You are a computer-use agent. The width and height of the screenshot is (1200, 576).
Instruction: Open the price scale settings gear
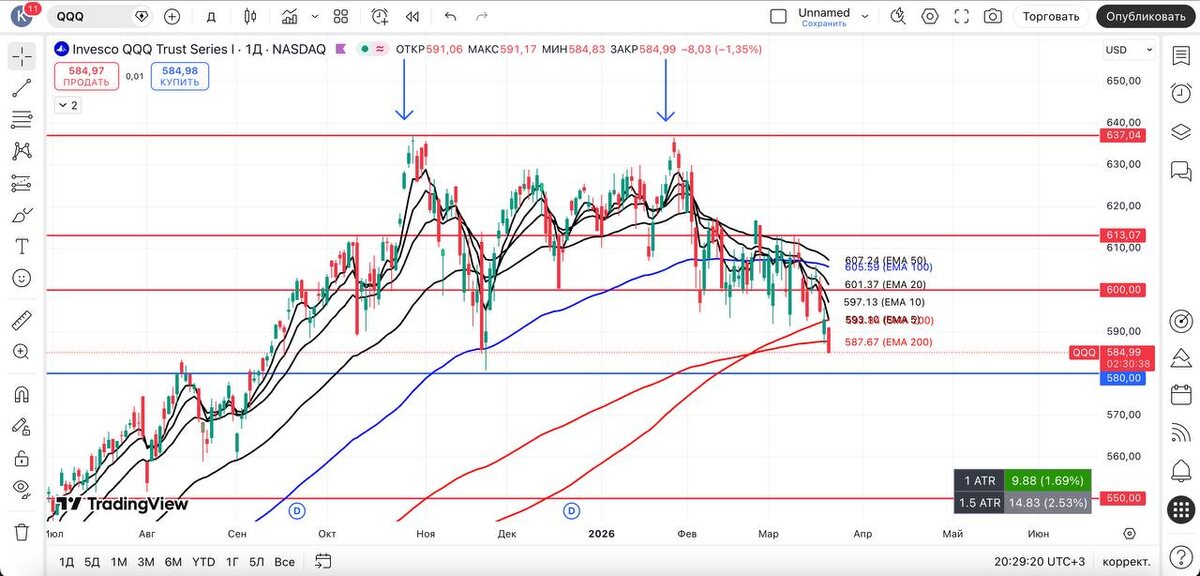click(1129, 534)
